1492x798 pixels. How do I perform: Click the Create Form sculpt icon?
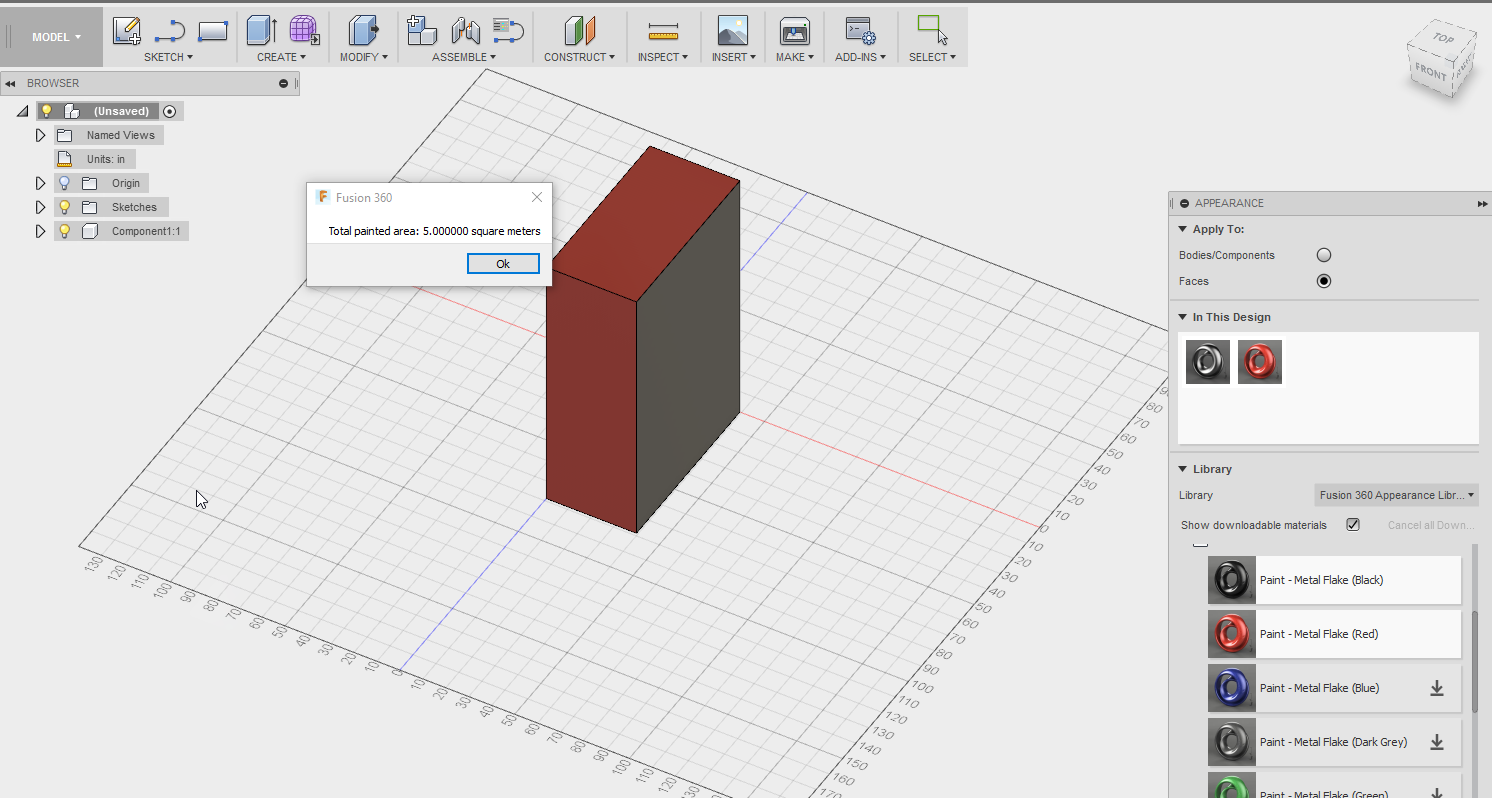(x=304, y=31)
